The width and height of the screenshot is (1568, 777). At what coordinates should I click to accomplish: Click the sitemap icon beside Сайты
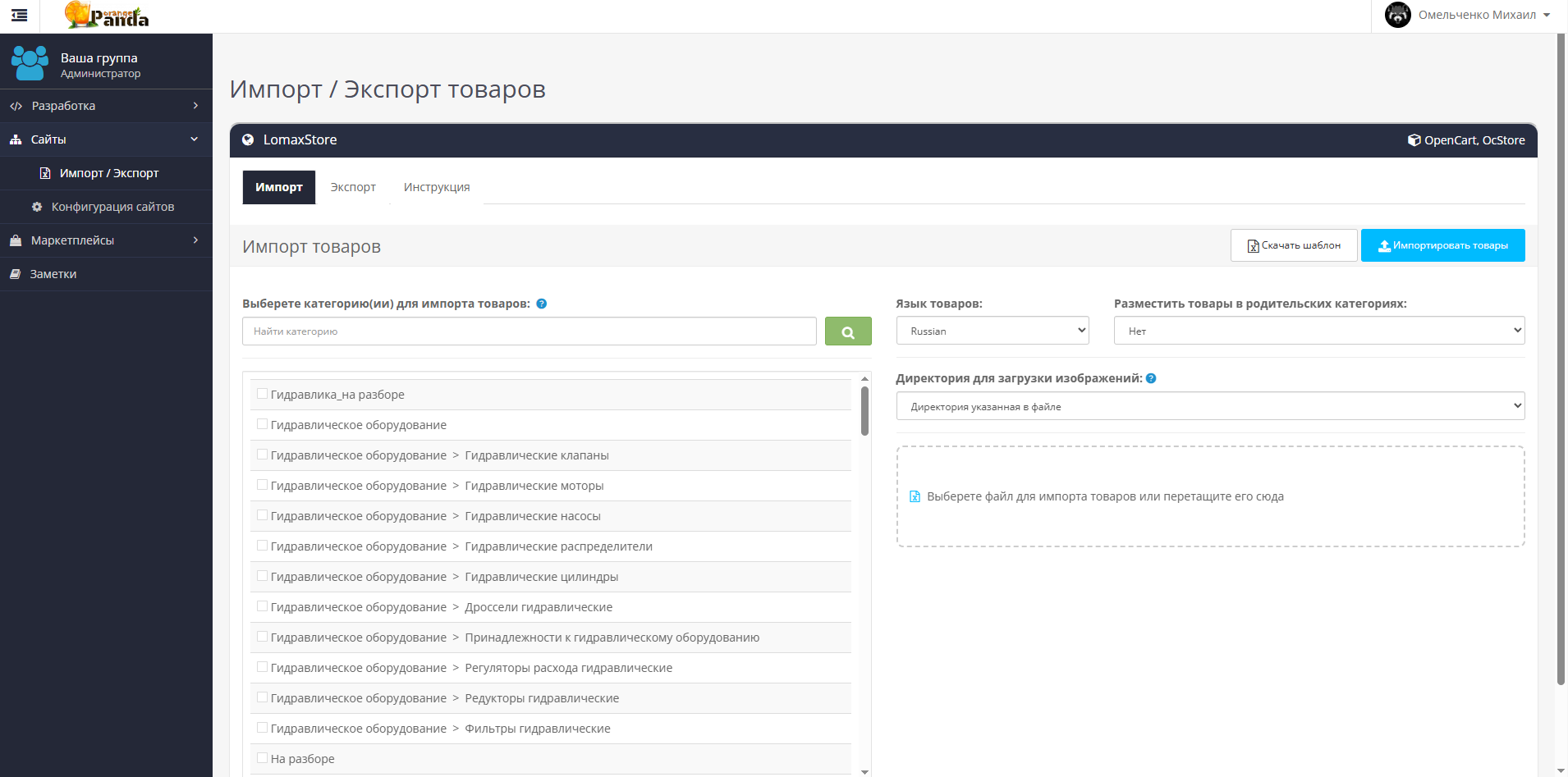point(16,139)
